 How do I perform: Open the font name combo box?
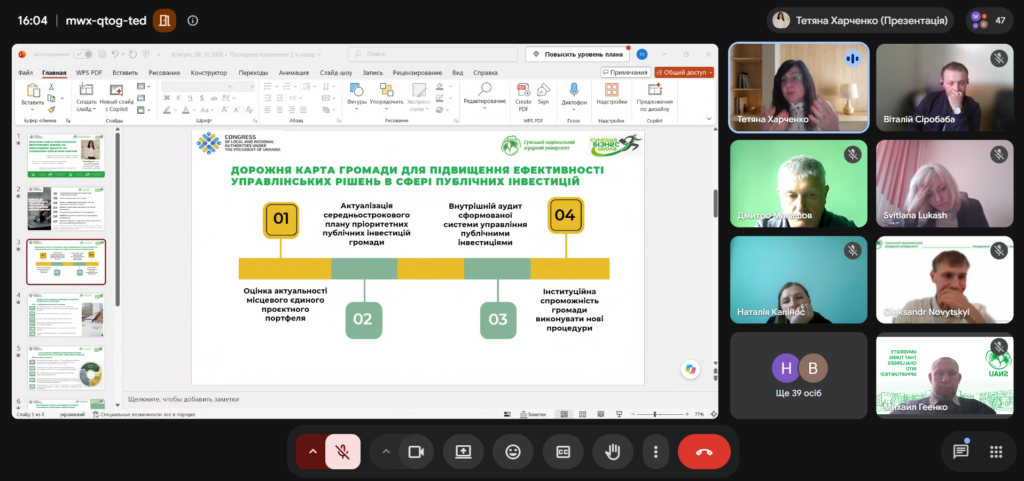pos(199,87)
